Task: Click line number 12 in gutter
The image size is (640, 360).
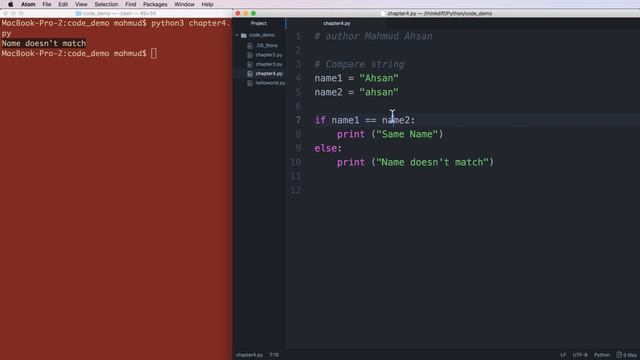Action: click(296, 190)
